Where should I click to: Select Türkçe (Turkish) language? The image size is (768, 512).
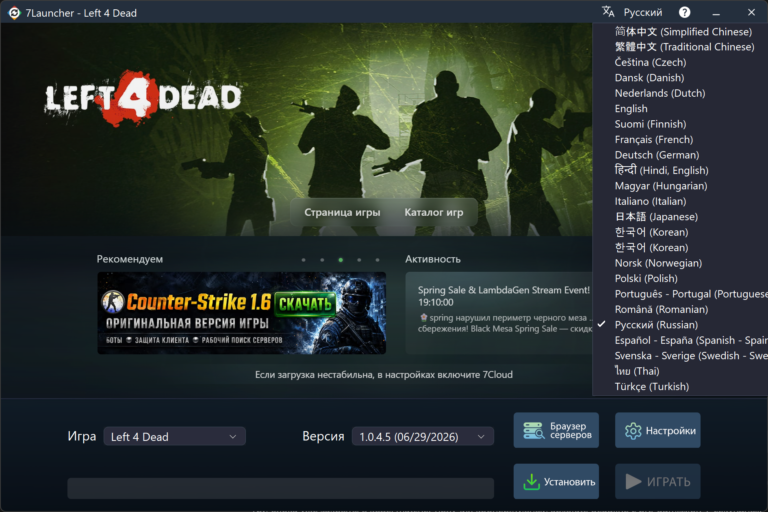(651, 387)
